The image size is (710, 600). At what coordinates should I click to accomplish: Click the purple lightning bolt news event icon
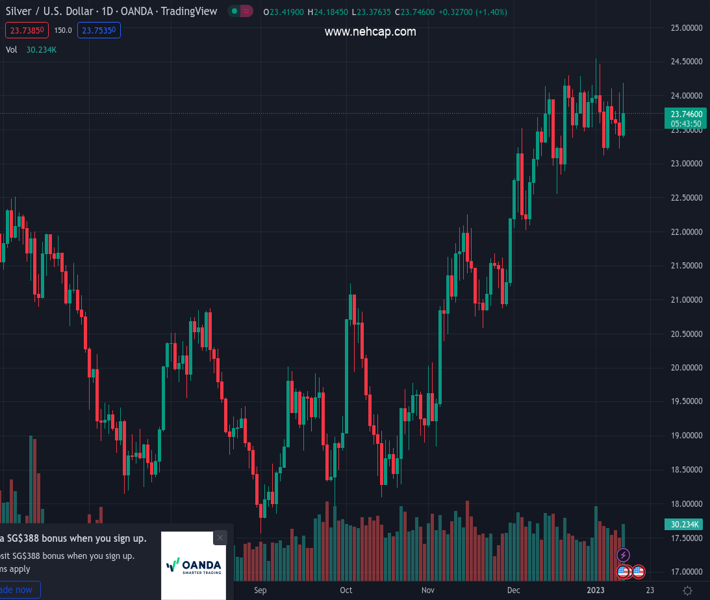pos(623,555)
